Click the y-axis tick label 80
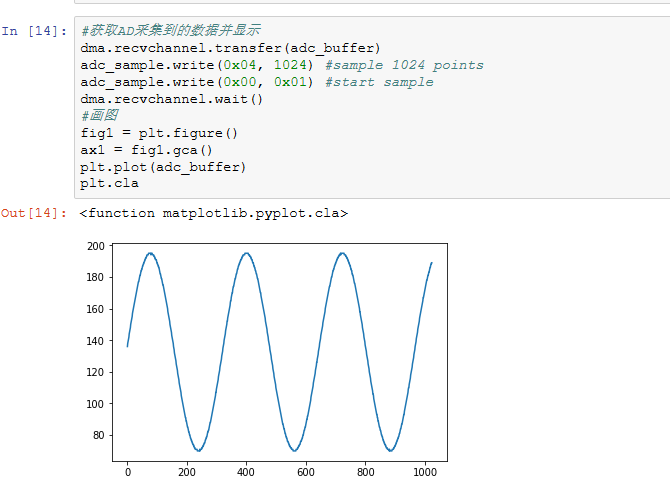 [x=99, y=435]
